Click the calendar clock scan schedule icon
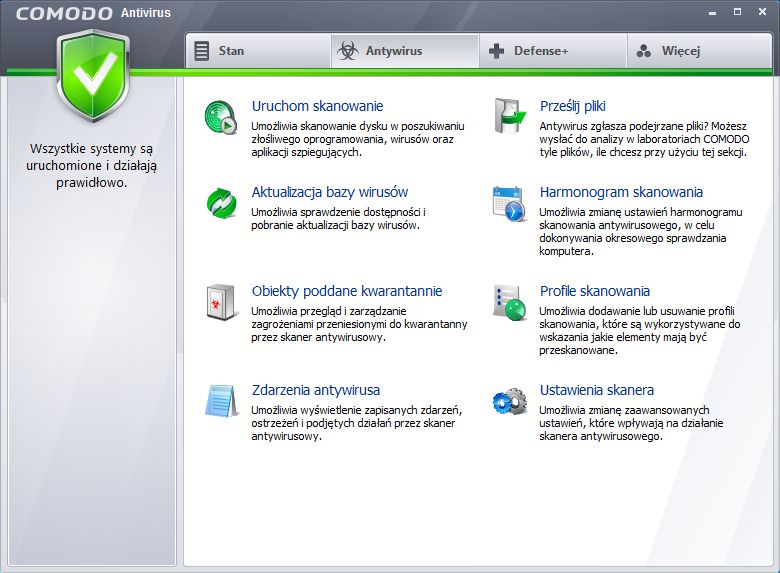780x573 pixels. click(x=509, y=203)
